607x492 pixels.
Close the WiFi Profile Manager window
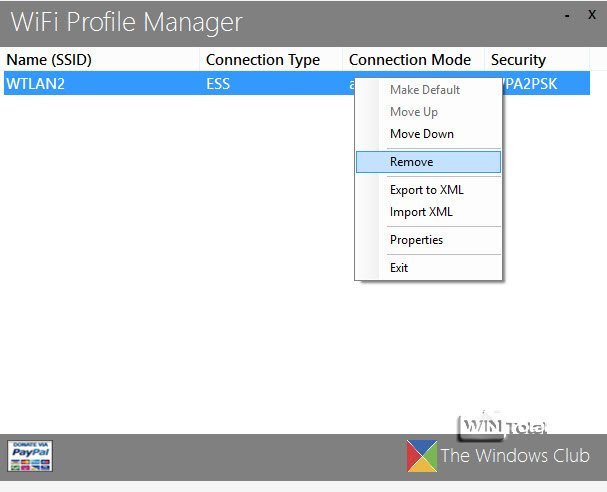click(591, 15)
